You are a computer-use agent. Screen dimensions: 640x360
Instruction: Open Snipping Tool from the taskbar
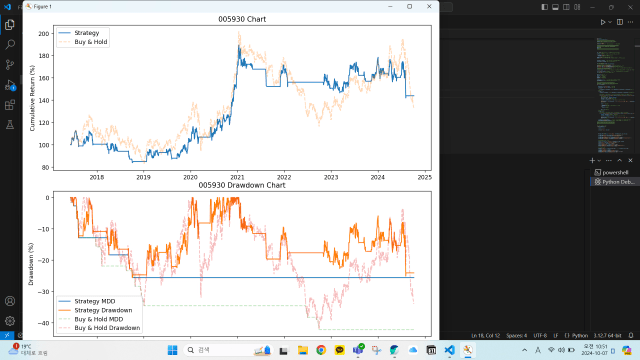click(376, 350)
